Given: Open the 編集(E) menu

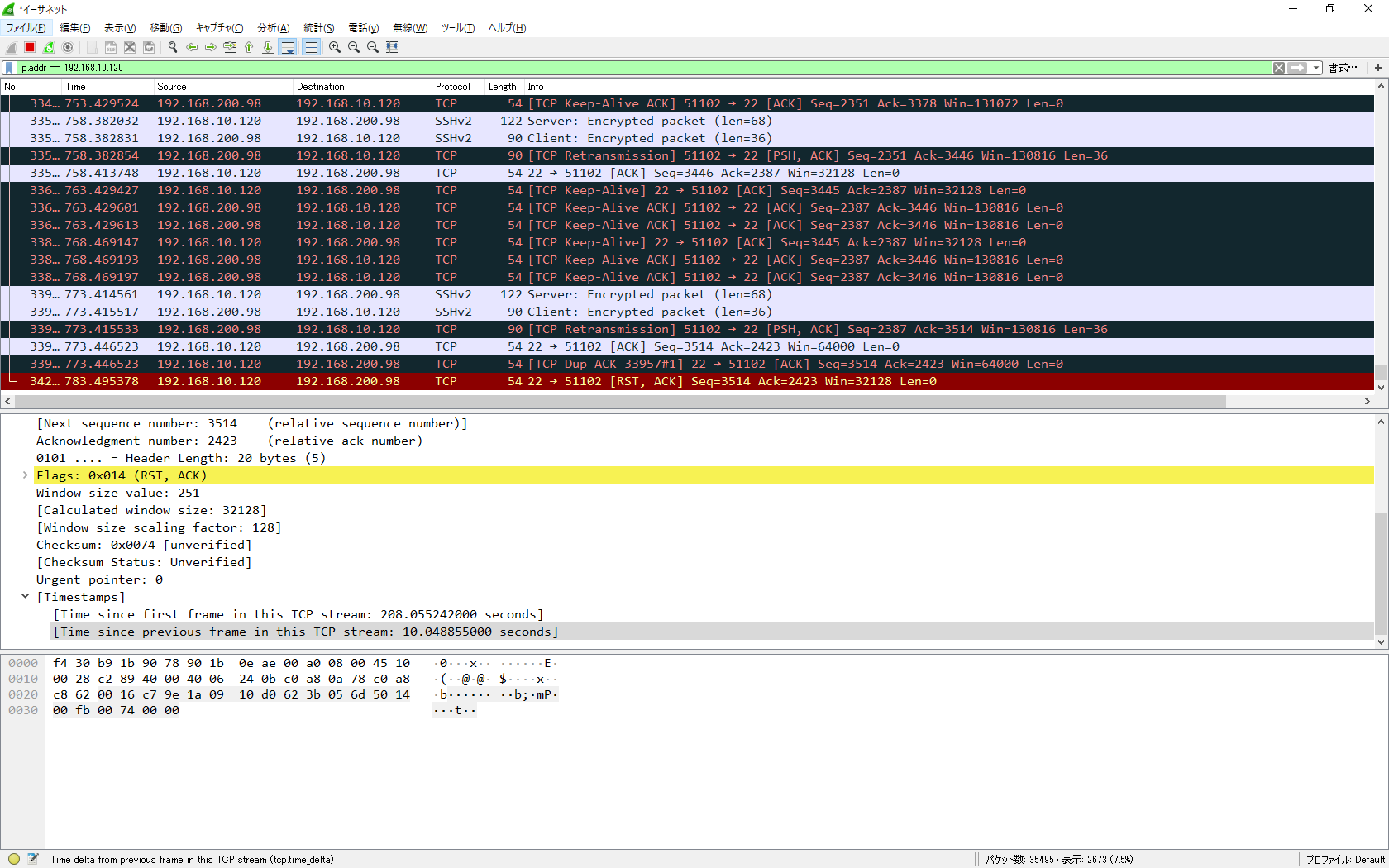Looking at the screenshot, I should (75, 28).
